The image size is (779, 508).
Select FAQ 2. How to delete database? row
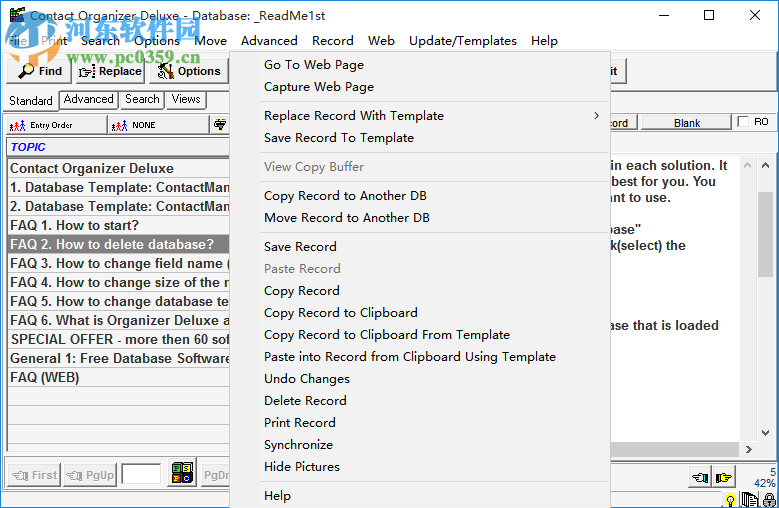[x=118, y=244]
